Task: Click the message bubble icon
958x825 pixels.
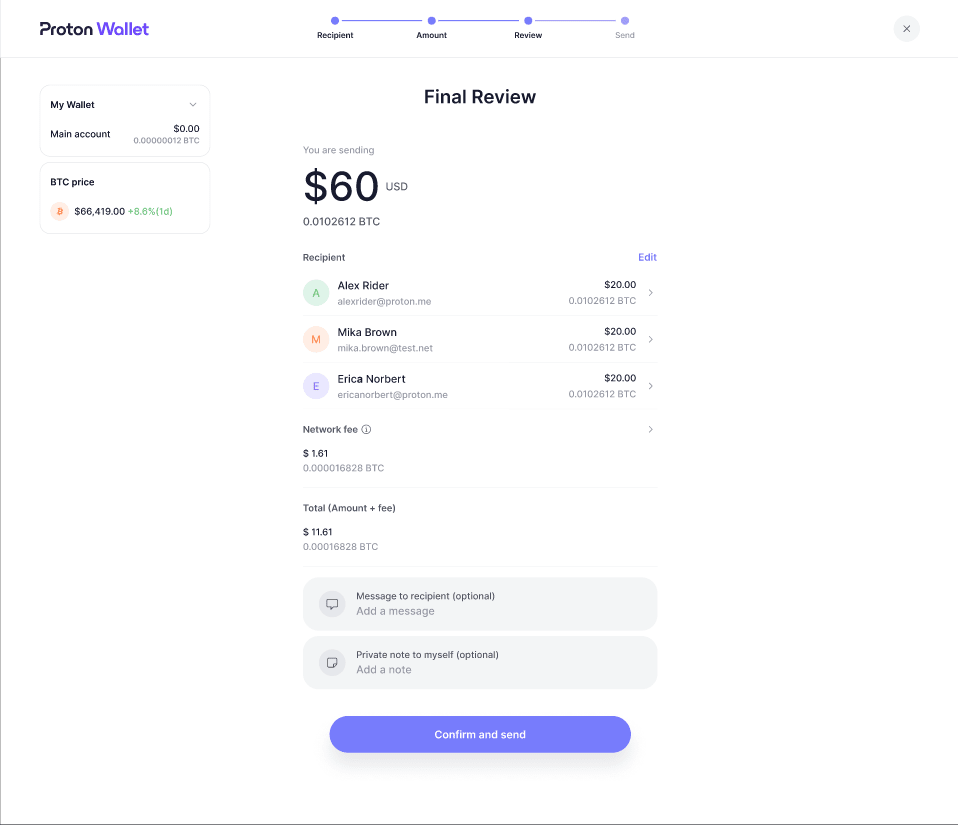Action: (332, 604)
